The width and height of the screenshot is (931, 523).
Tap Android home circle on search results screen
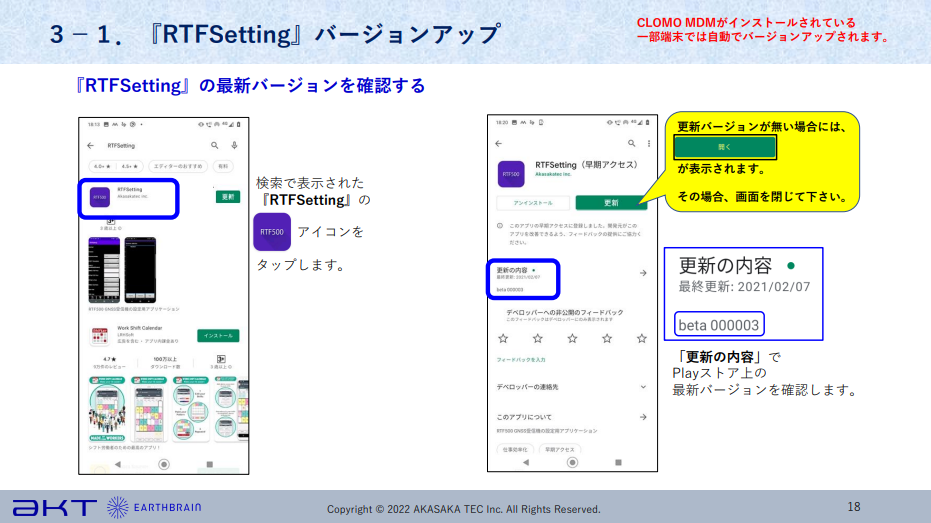[164, 464]
